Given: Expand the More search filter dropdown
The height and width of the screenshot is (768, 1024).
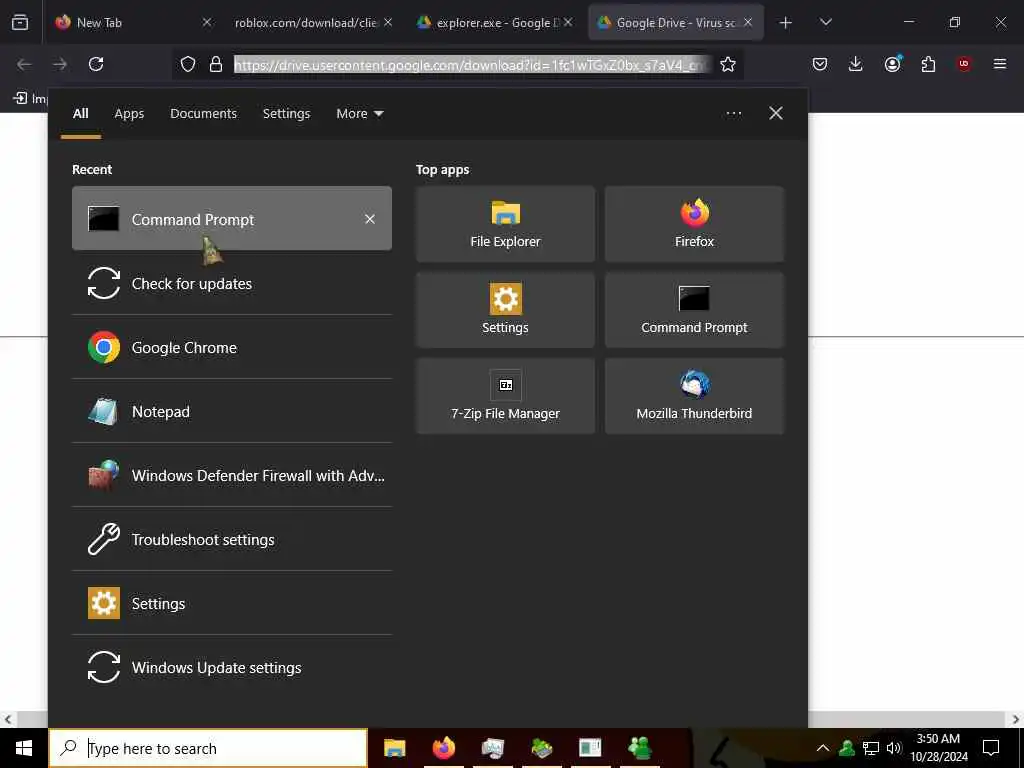Looking at the screenshot, I should tap(360, 114).
